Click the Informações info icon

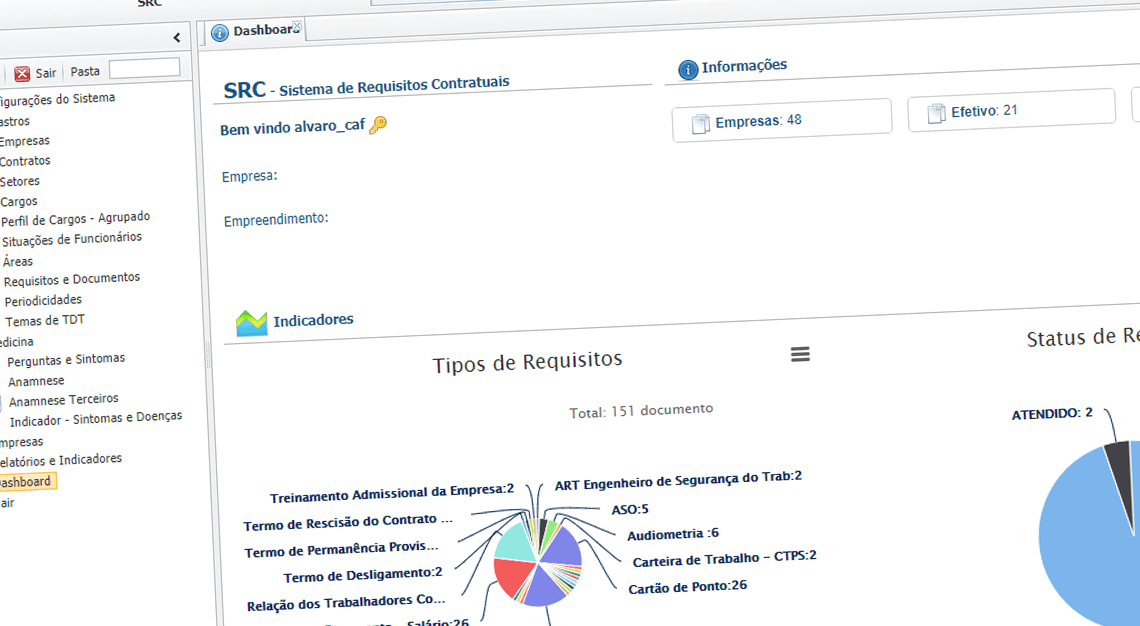pos(687,69)
